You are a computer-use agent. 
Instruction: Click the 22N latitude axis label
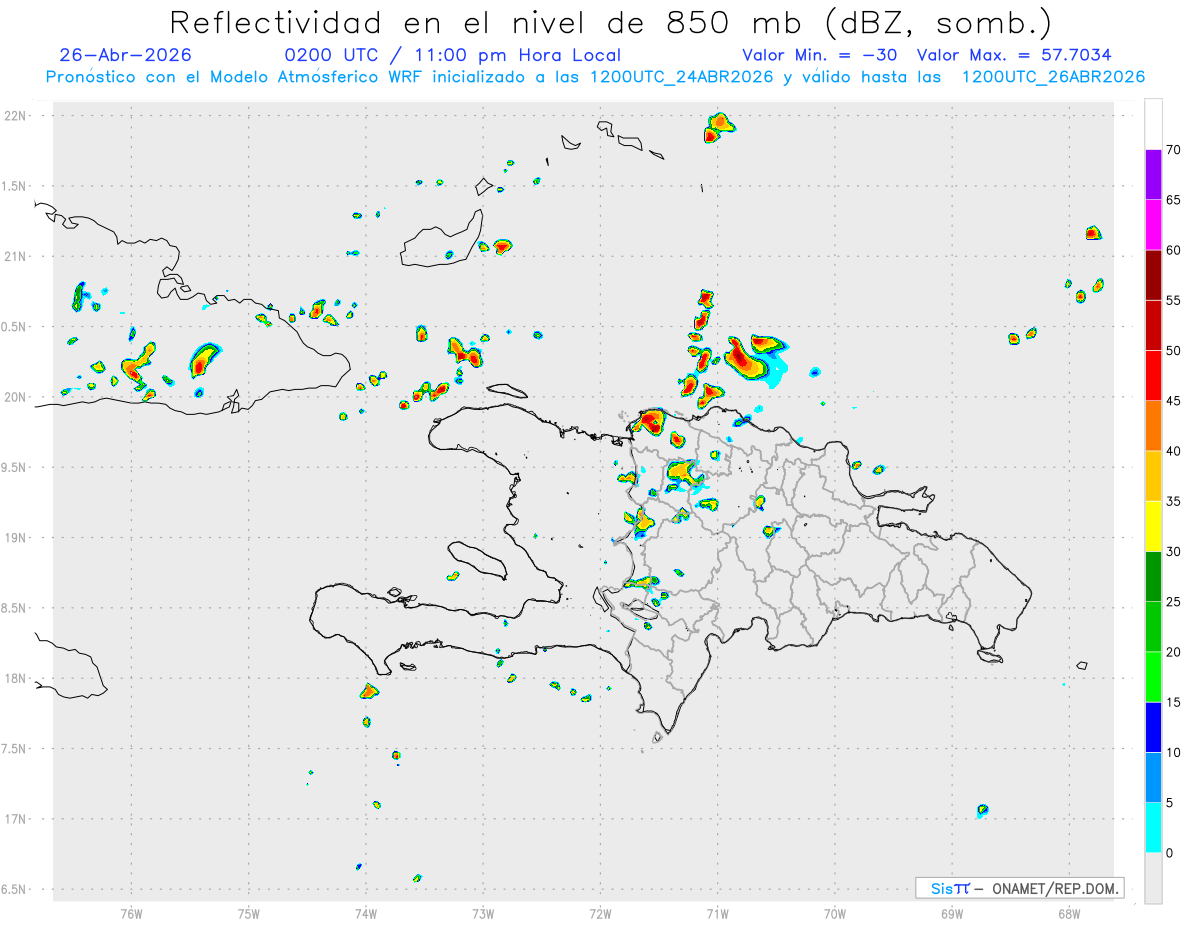pos(17,116)
